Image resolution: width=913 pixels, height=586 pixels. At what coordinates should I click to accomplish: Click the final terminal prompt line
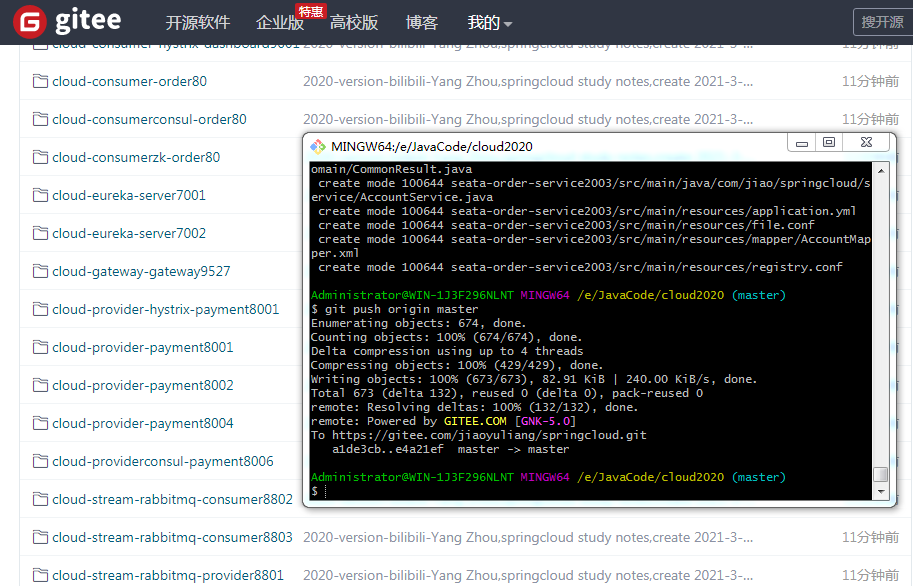(x=319, y=491)
